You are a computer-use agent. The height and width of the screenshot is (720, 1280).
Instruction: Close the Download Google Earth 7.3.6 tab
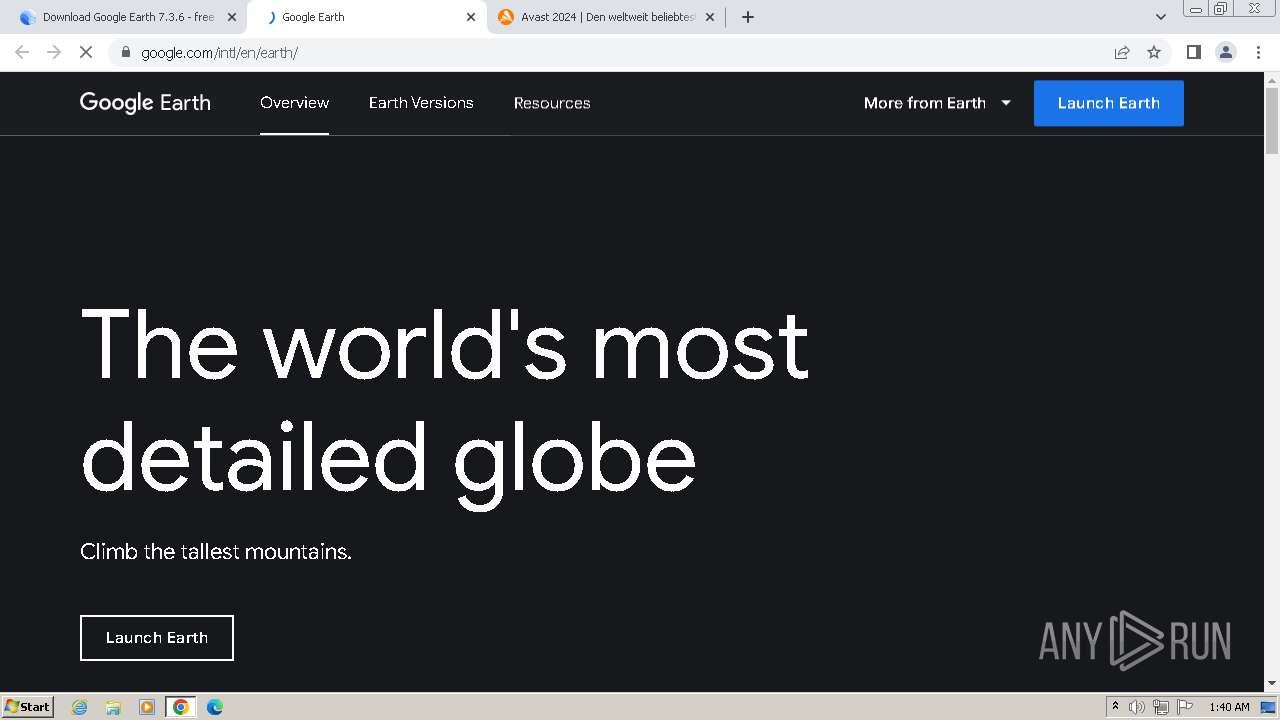click(232, 17)
